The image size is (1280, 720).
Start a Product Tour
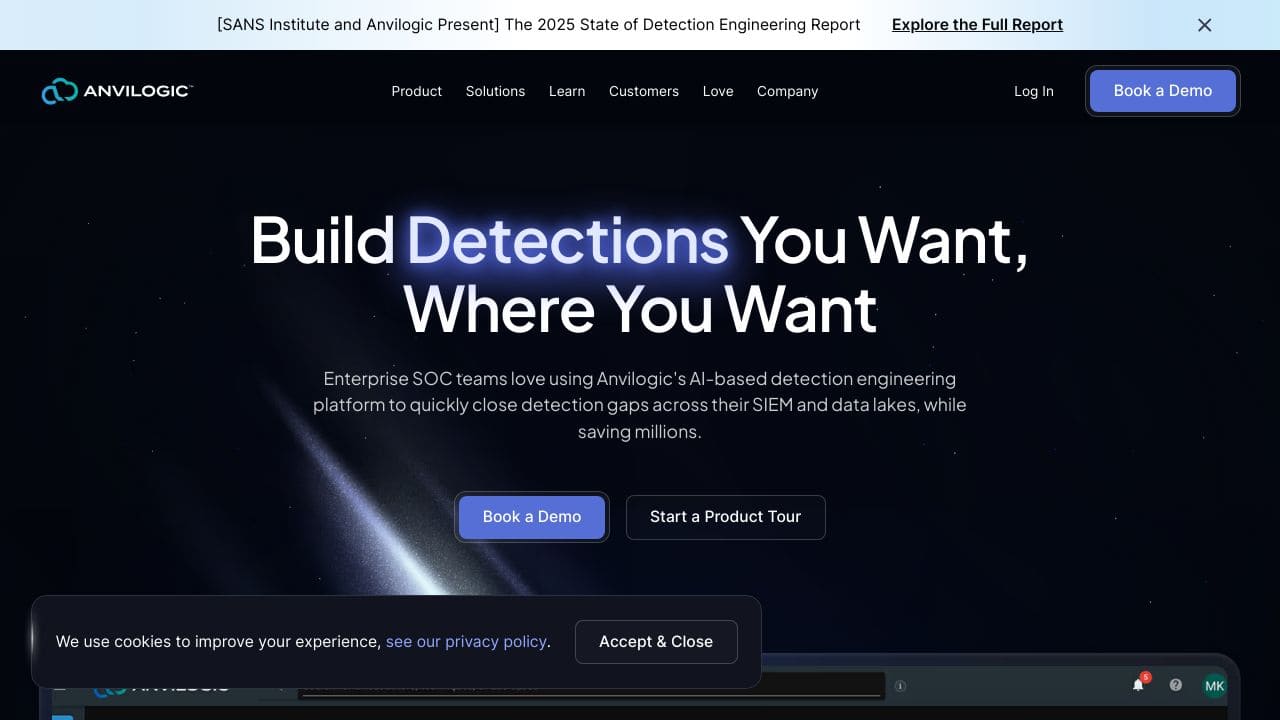pyautogui.click(x=726, y=517)
